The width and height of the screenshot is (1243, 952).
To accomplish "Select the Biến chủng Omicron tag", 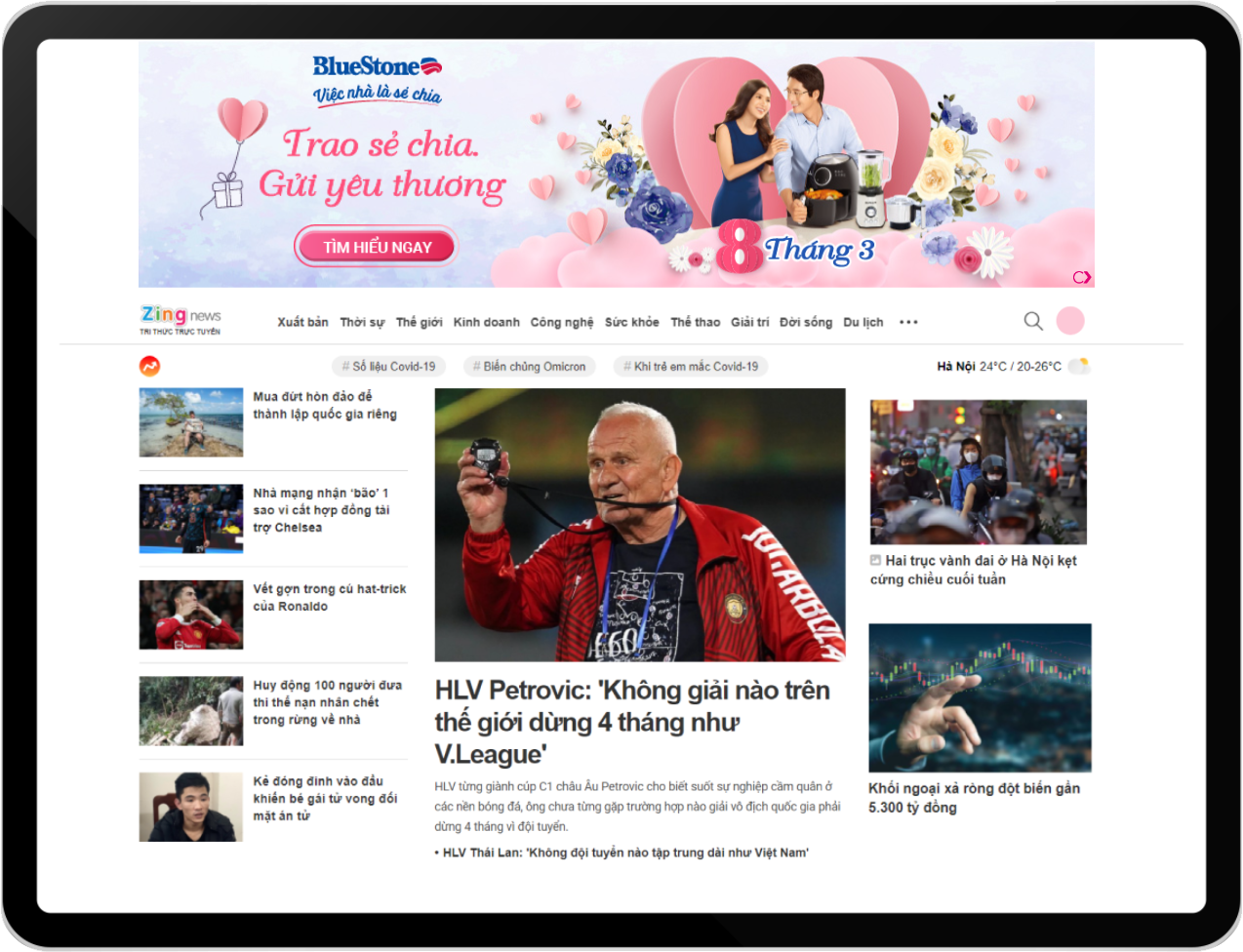I will click(529, 367).
